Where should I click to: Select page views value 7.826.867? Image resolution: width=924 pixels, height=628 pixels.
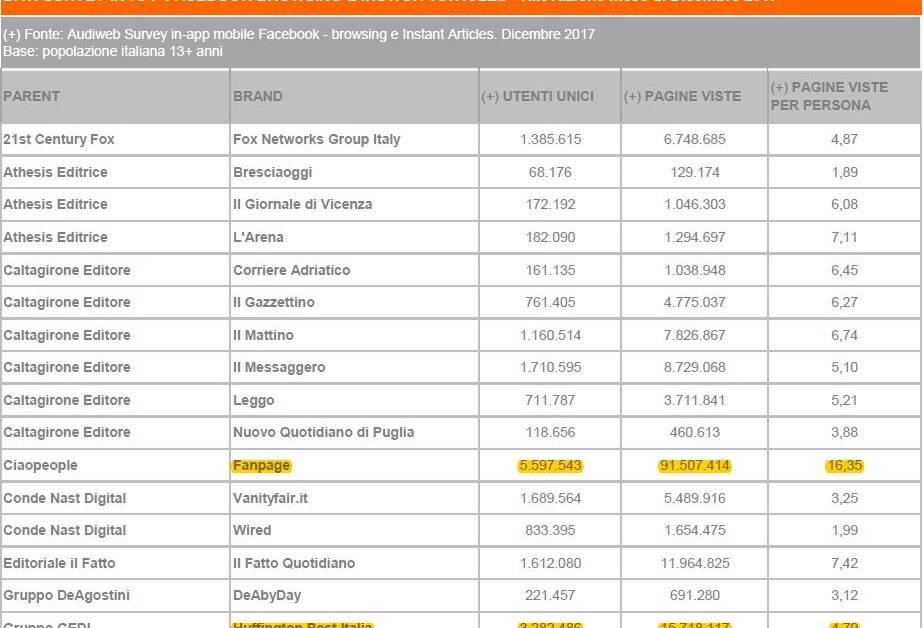695,335
